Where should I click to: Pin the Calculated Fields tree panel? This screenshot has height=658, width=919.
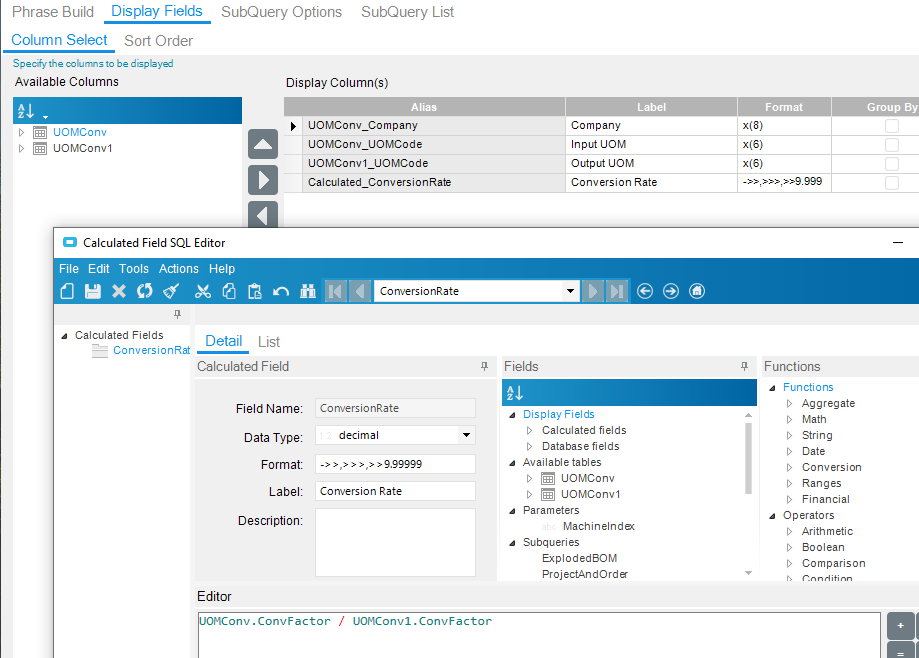click(x=178, y=315)
